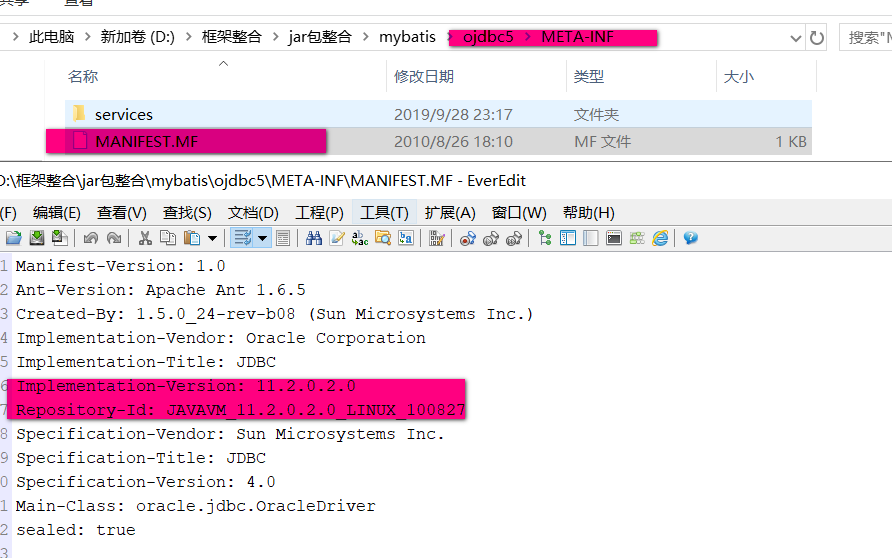The width and height of the screenshot is (892, 558).
Task: Click mybatis breadcrumb segment
Action: [x=407, y=37]
